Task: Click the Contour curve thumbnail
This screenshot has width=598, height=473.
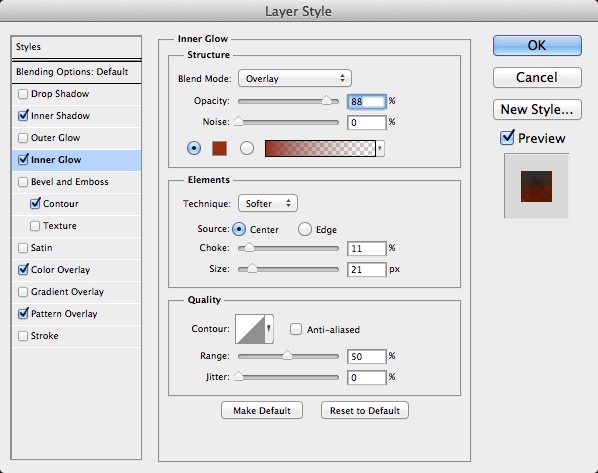Action: (x=250, y=329)
